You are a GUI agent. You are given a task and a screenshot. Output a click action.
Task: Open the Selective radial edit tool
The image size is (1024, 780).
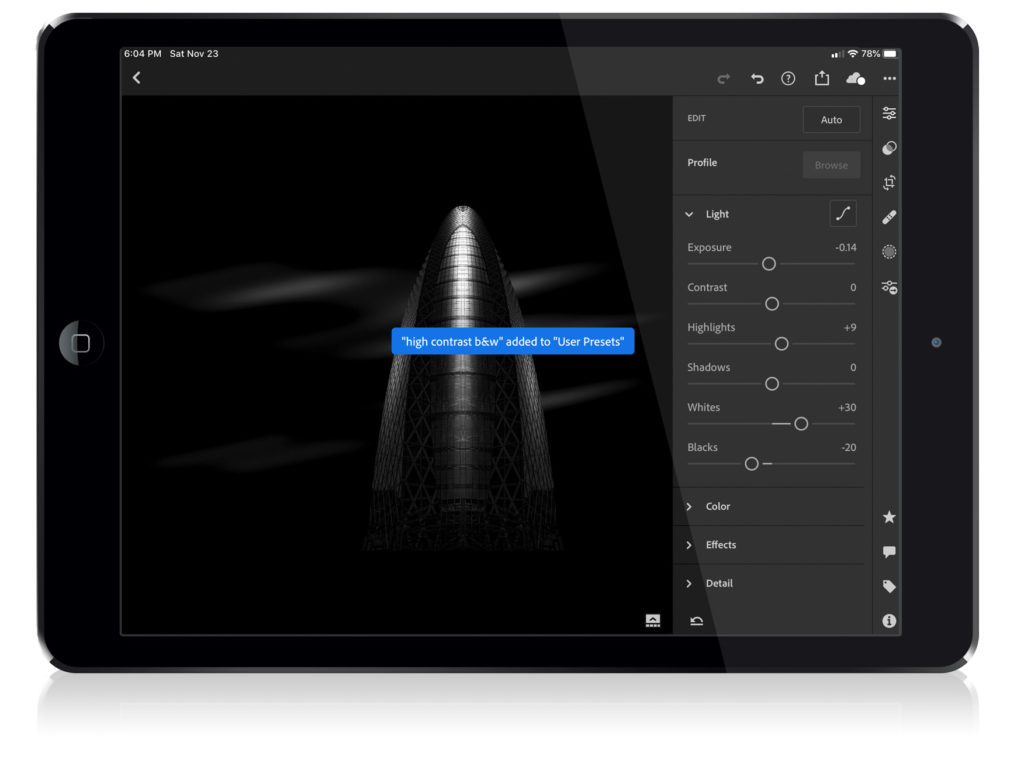pos(889,252)
